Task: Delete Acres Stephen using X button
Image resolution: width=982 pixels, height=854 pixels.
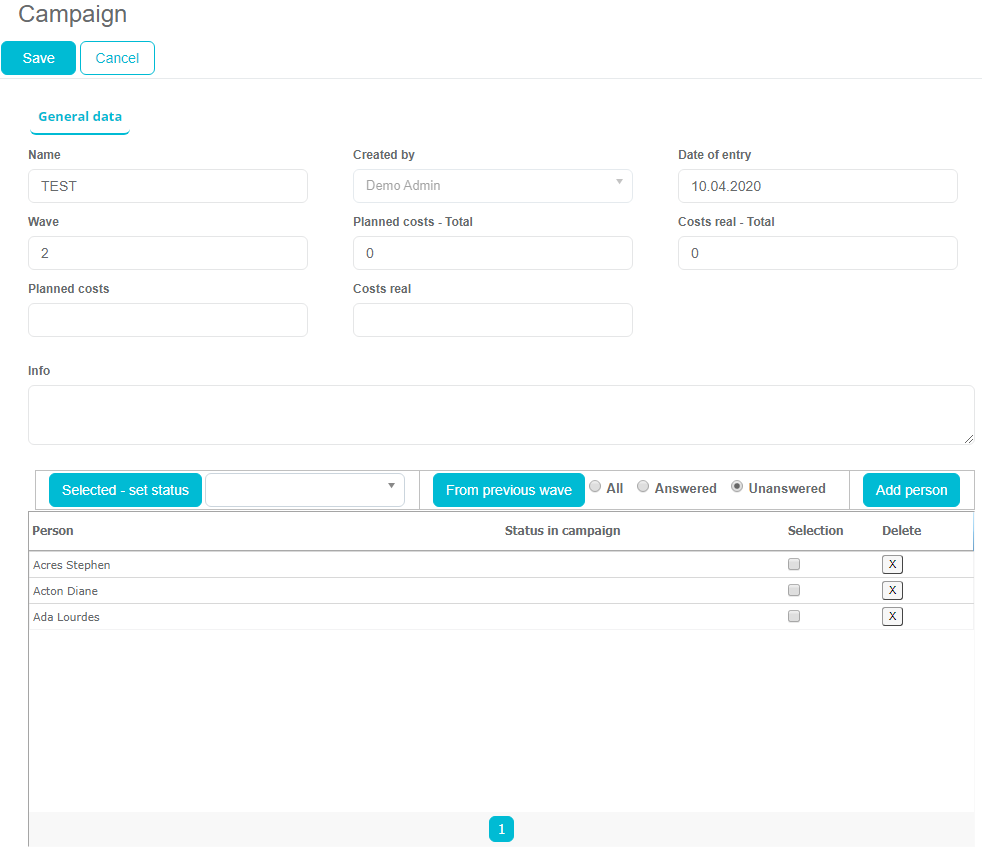Action: click(892, 564)
